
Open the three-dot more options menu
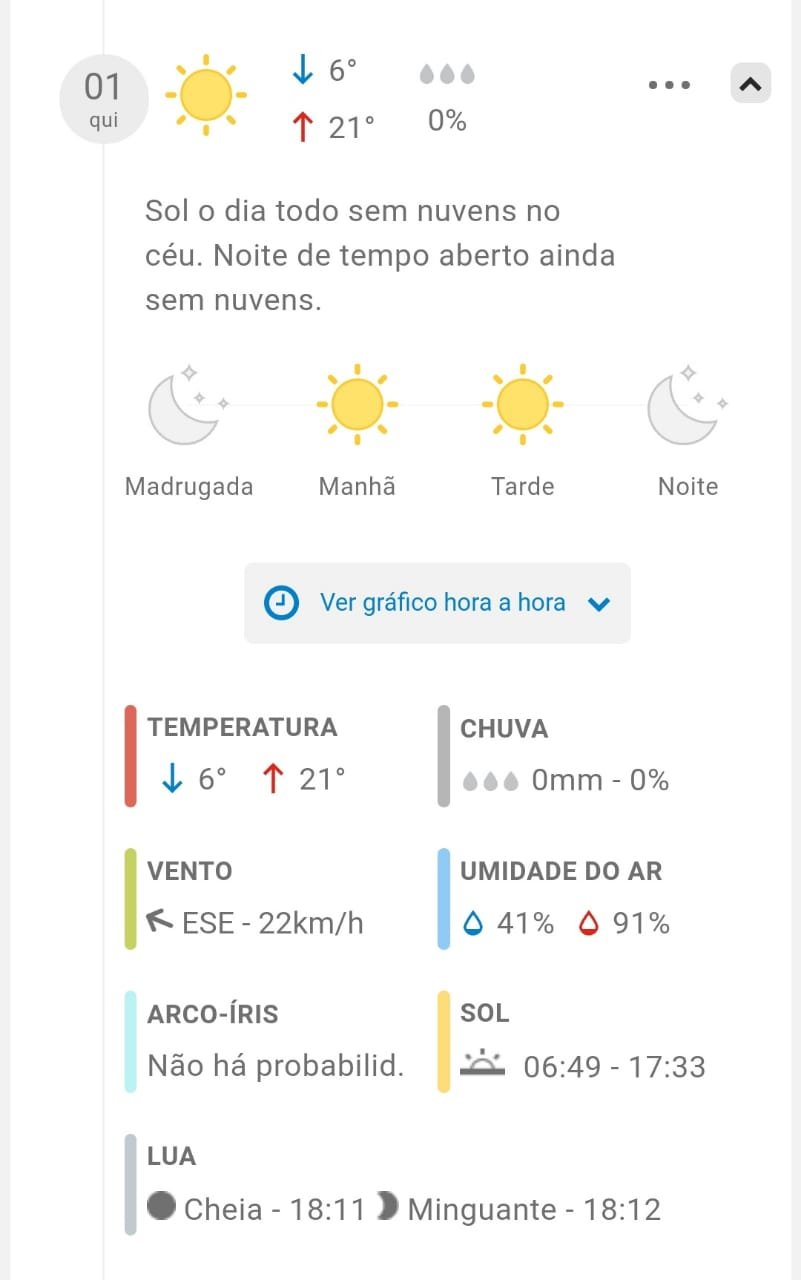669,85
